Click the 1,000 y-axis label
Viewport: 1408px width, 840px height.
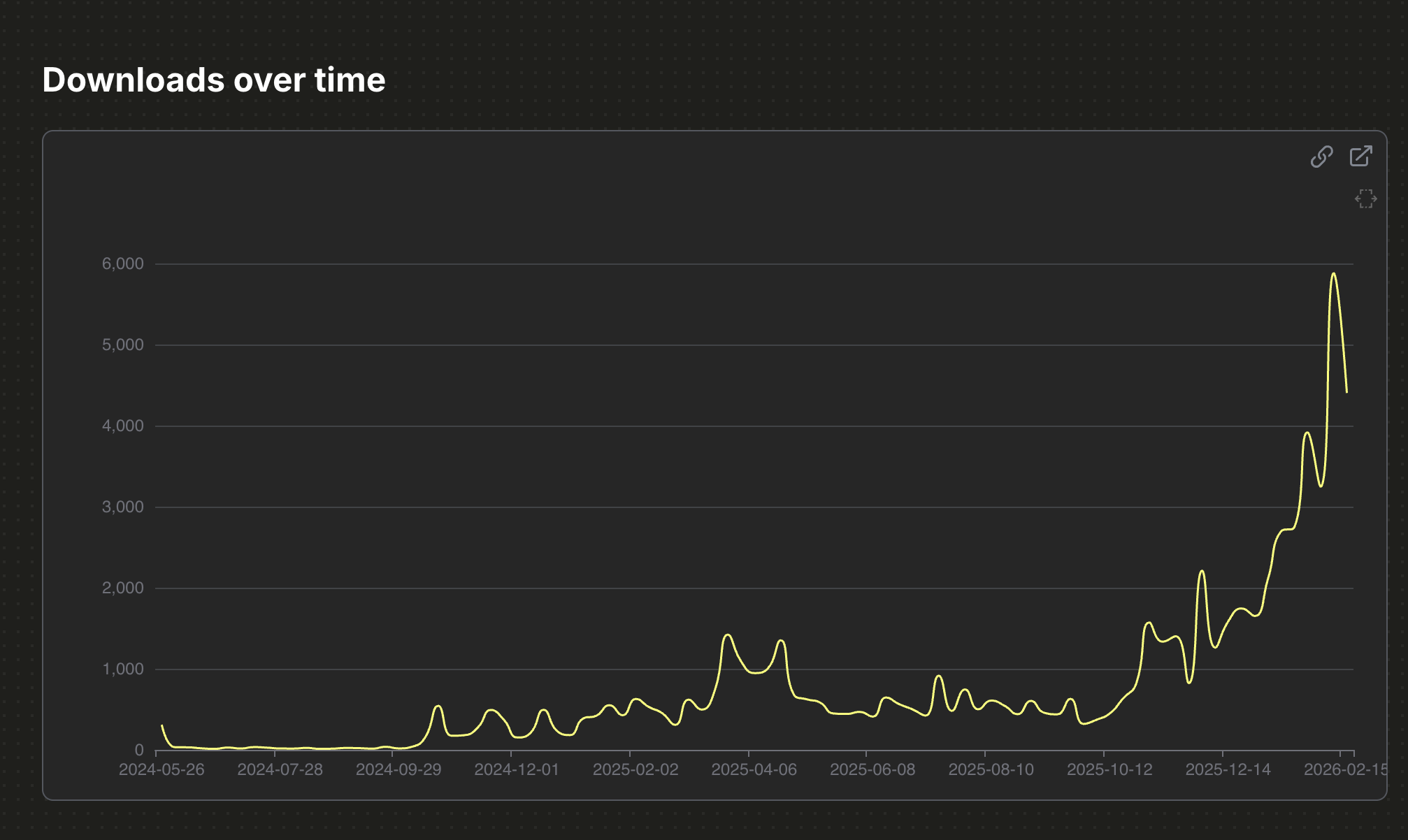click(x=123, y=669)
